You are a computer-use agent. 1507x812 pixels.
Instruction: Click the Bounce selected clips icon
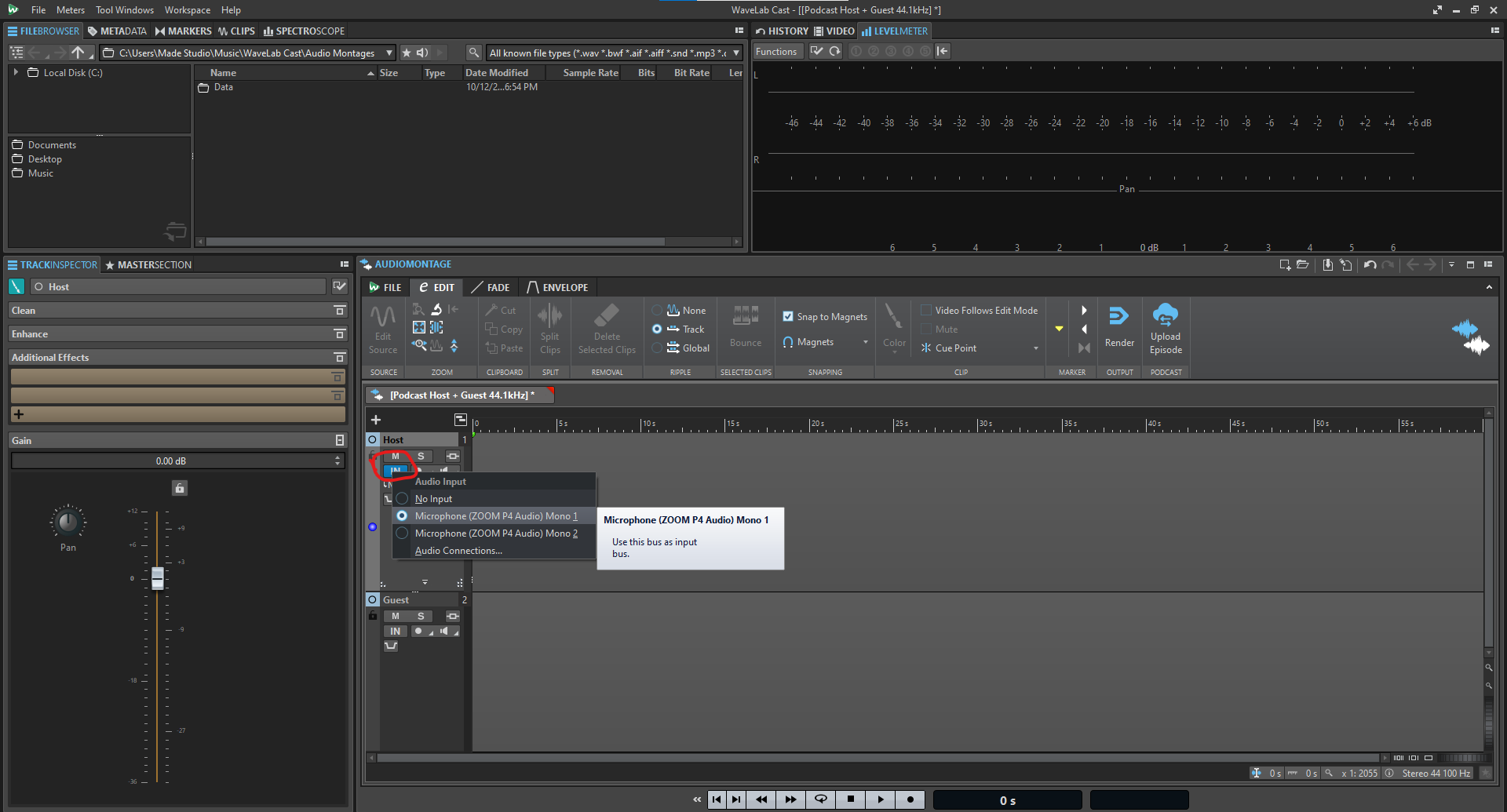click(746, 316)
